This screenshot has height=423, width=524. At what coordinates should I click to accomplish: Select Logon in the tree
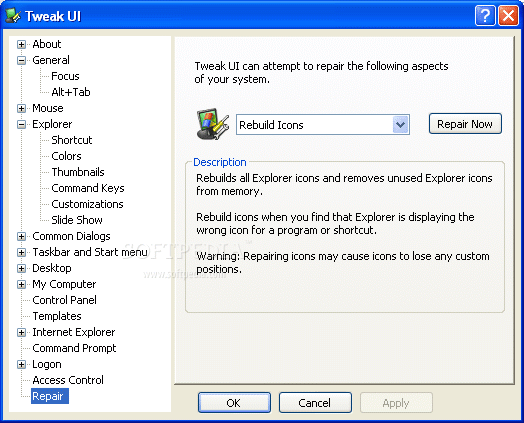(x=47, y=364)
